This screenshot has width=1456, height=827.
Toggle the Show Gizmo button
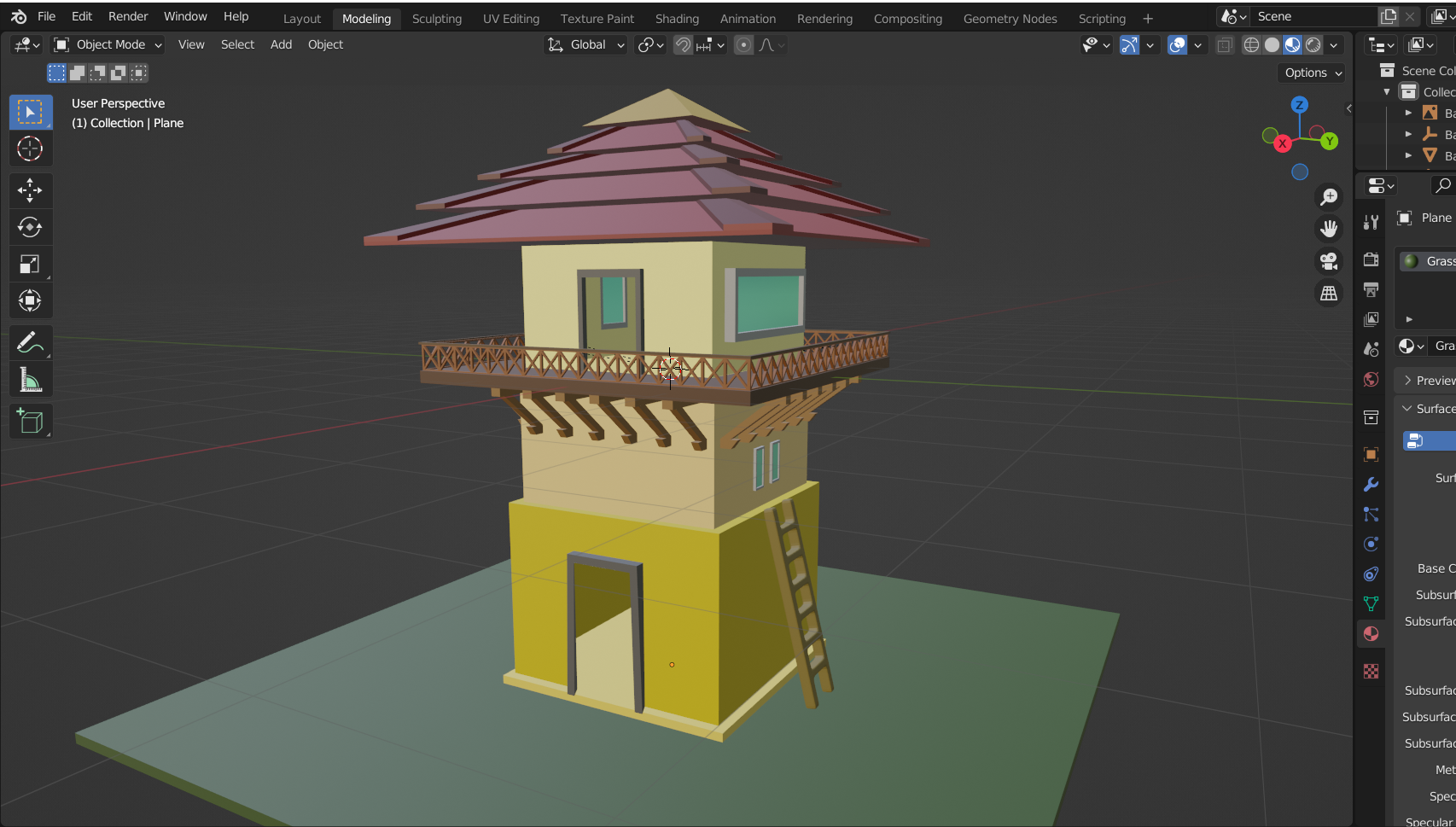[1129, 45]
